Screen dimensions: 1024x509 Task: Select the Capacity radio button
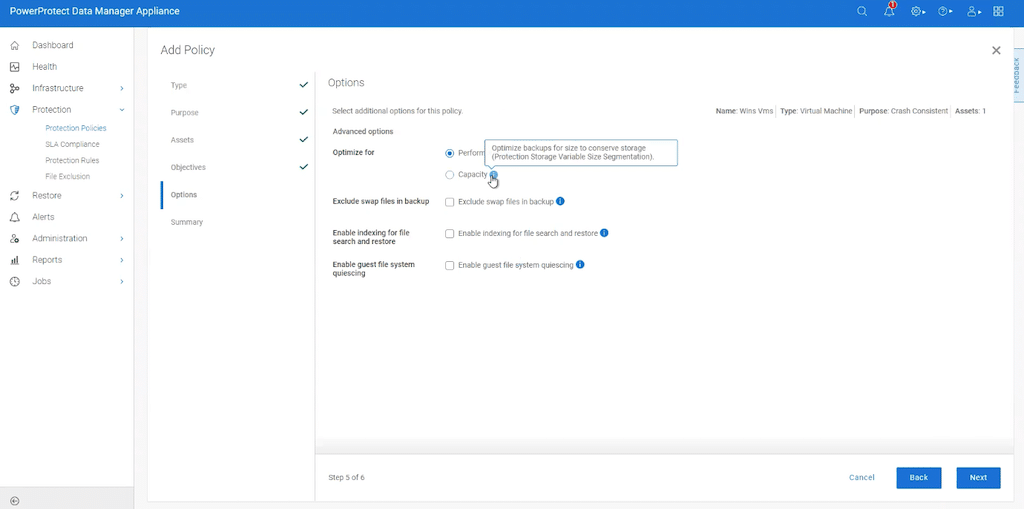[449, 174]
